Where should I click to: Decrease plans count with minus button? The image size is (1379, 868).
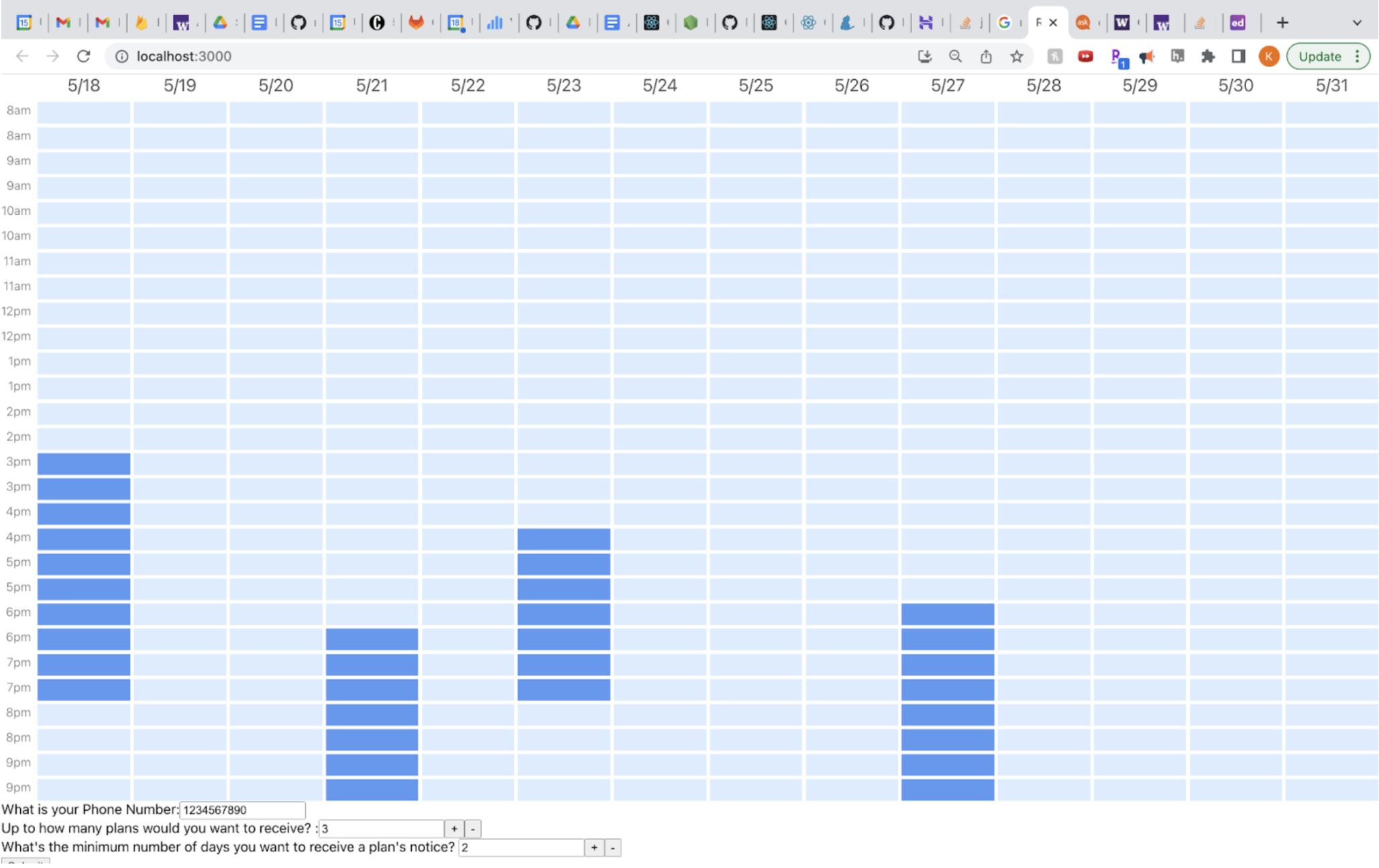coord(472,828)
